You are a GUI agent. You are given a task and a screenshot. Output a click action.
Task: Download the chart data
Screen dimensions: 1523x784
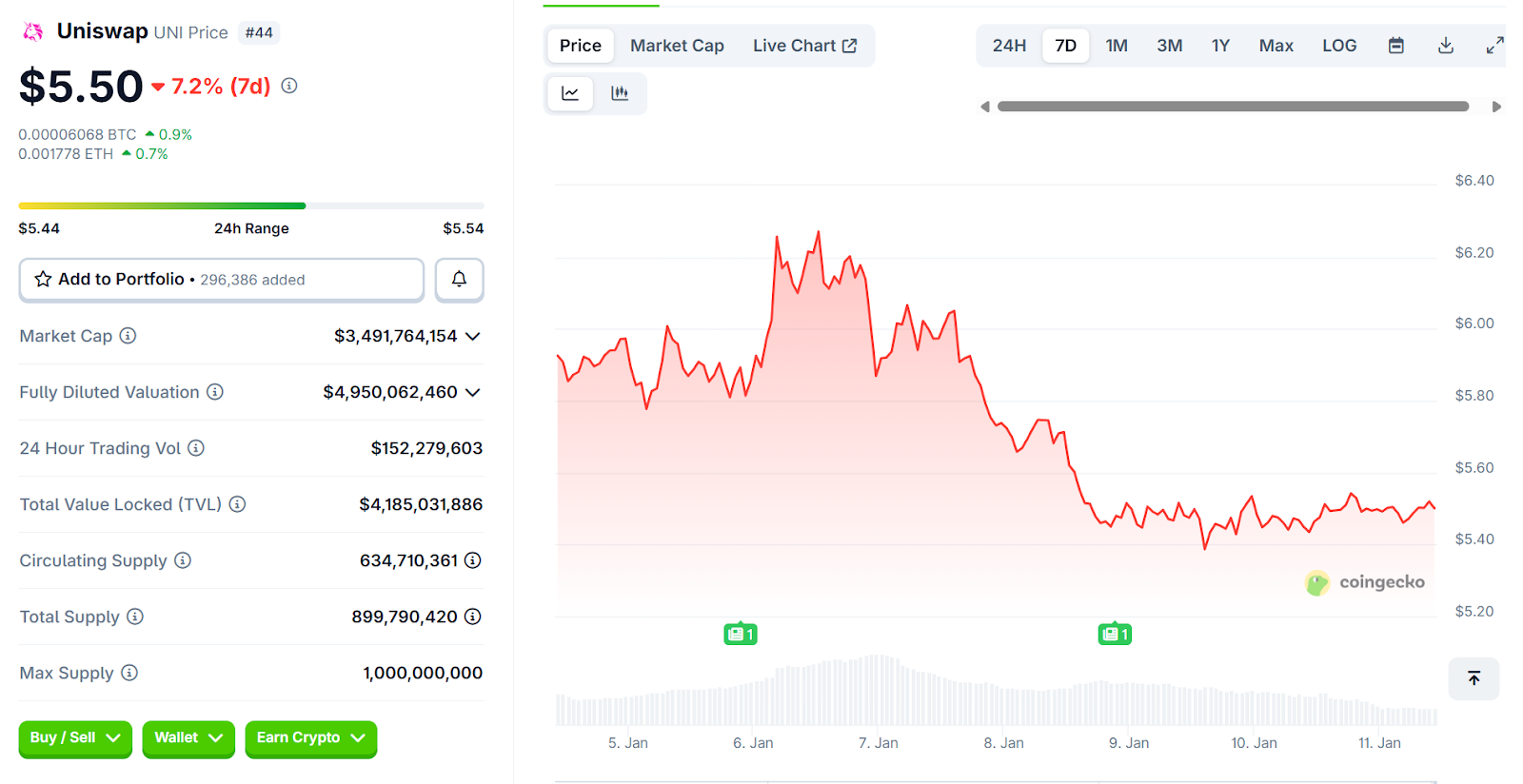tap(1445, 46)
